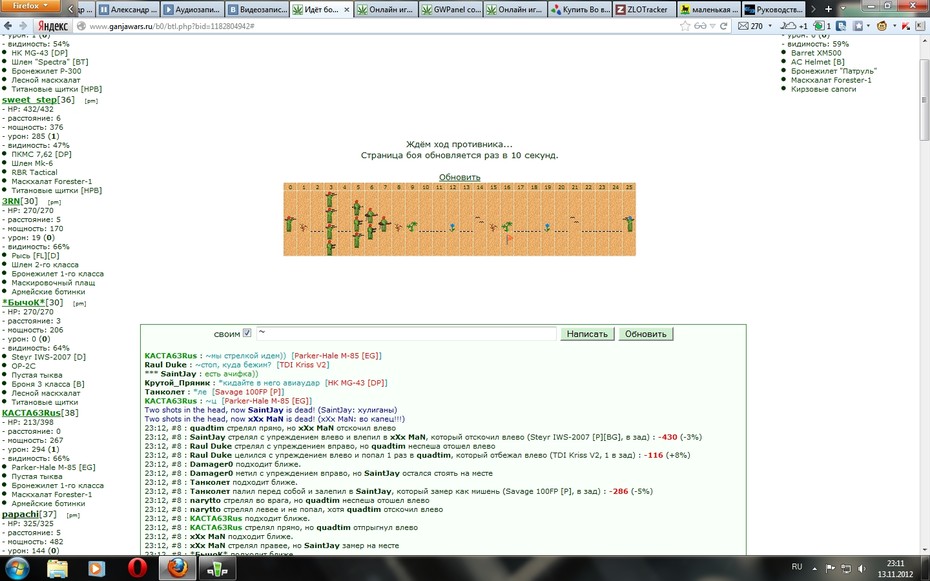Switch to the 'Александр' tab
This screenshot has width=930, height=581.
coord(128,9)
